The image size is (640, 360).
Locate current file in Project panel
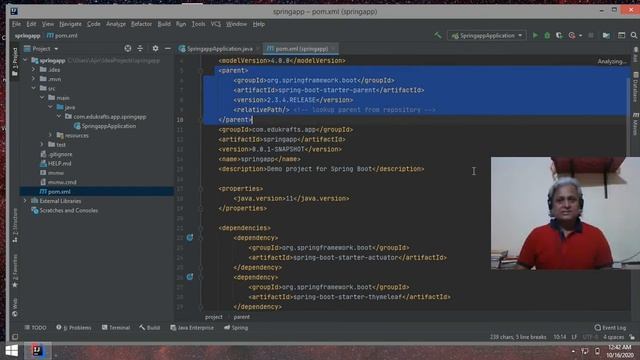128,49
